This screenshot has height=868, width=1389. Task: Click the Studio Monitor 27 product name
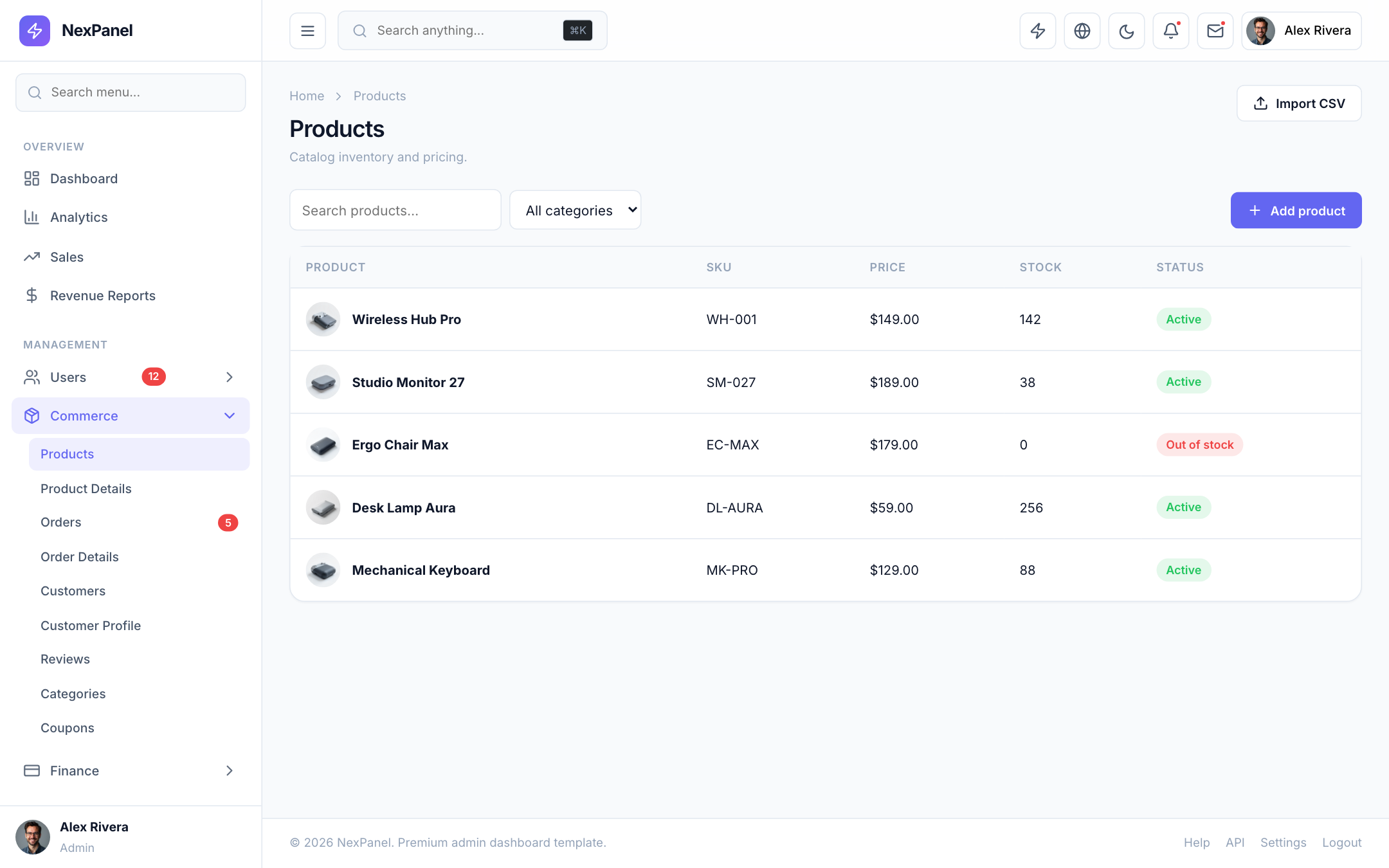tap(408, 382)
